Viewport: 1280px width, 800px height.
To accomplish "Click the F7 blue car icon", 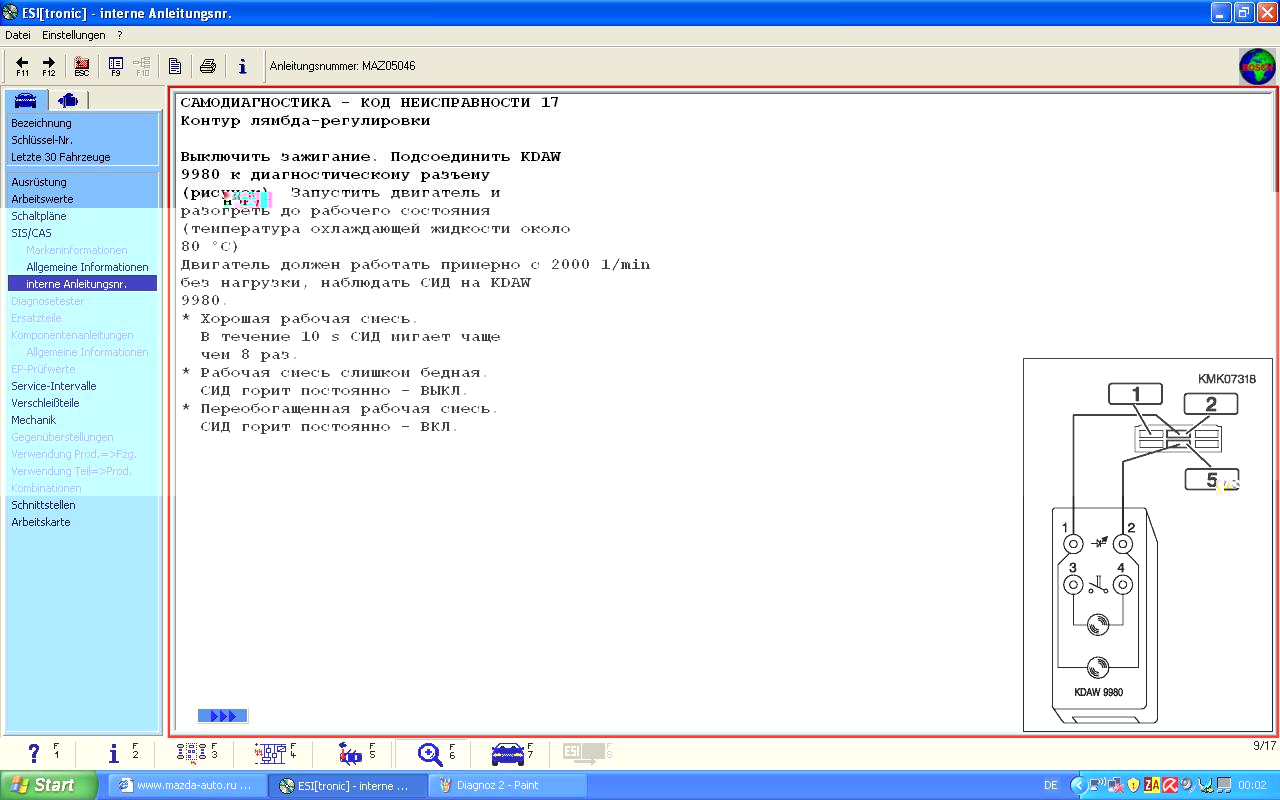I will pos(508,754).
